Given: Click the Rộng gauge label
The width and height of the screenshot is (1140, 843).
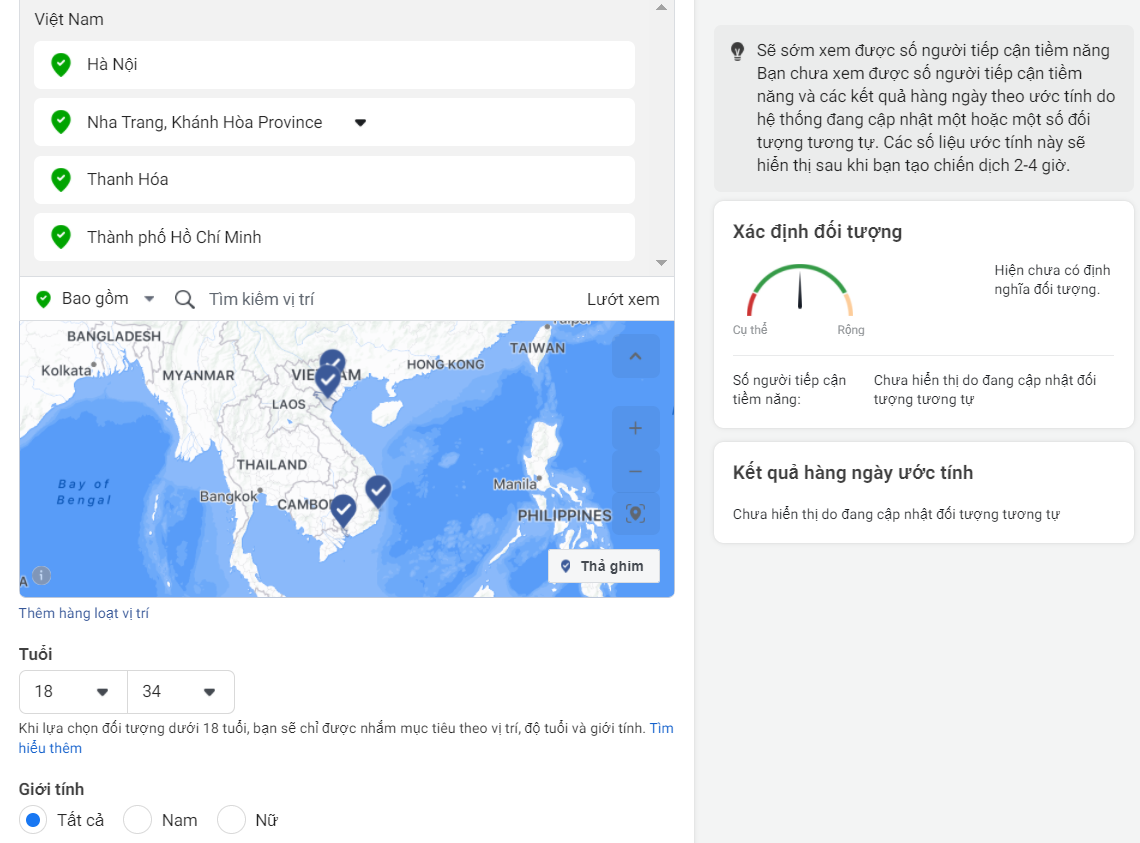Looking at the screenshot, I should (x=851, y=329).
